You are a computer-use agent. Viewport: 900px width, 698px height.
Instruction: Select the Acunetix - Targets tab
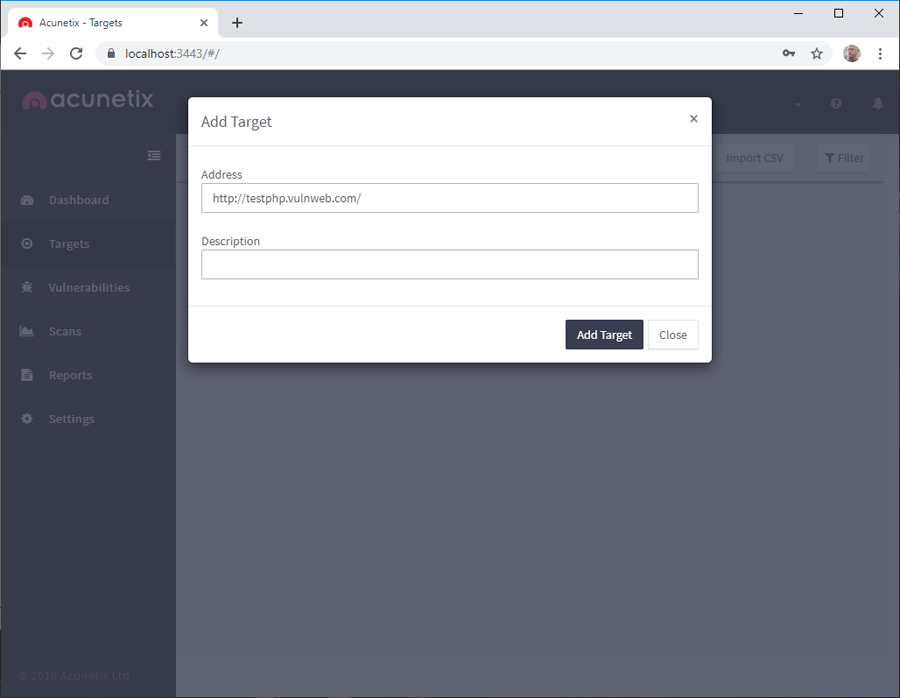[112, 22]
